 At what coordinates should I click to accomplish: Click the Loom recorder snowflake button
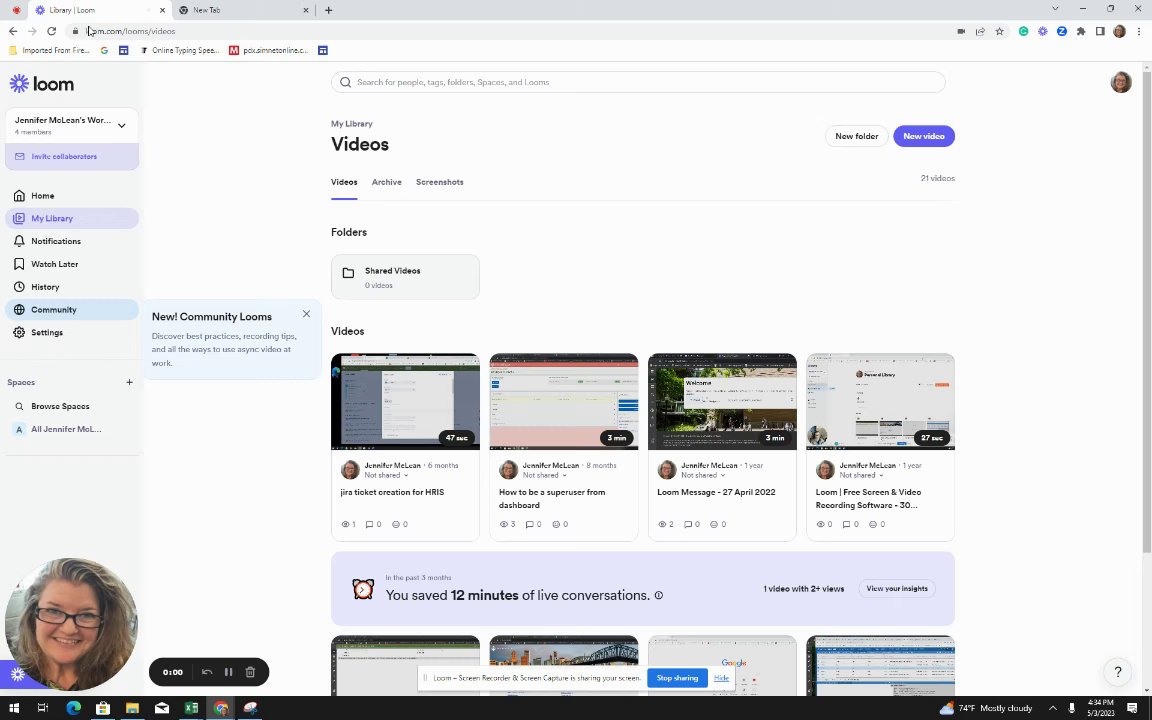[18, 674]
